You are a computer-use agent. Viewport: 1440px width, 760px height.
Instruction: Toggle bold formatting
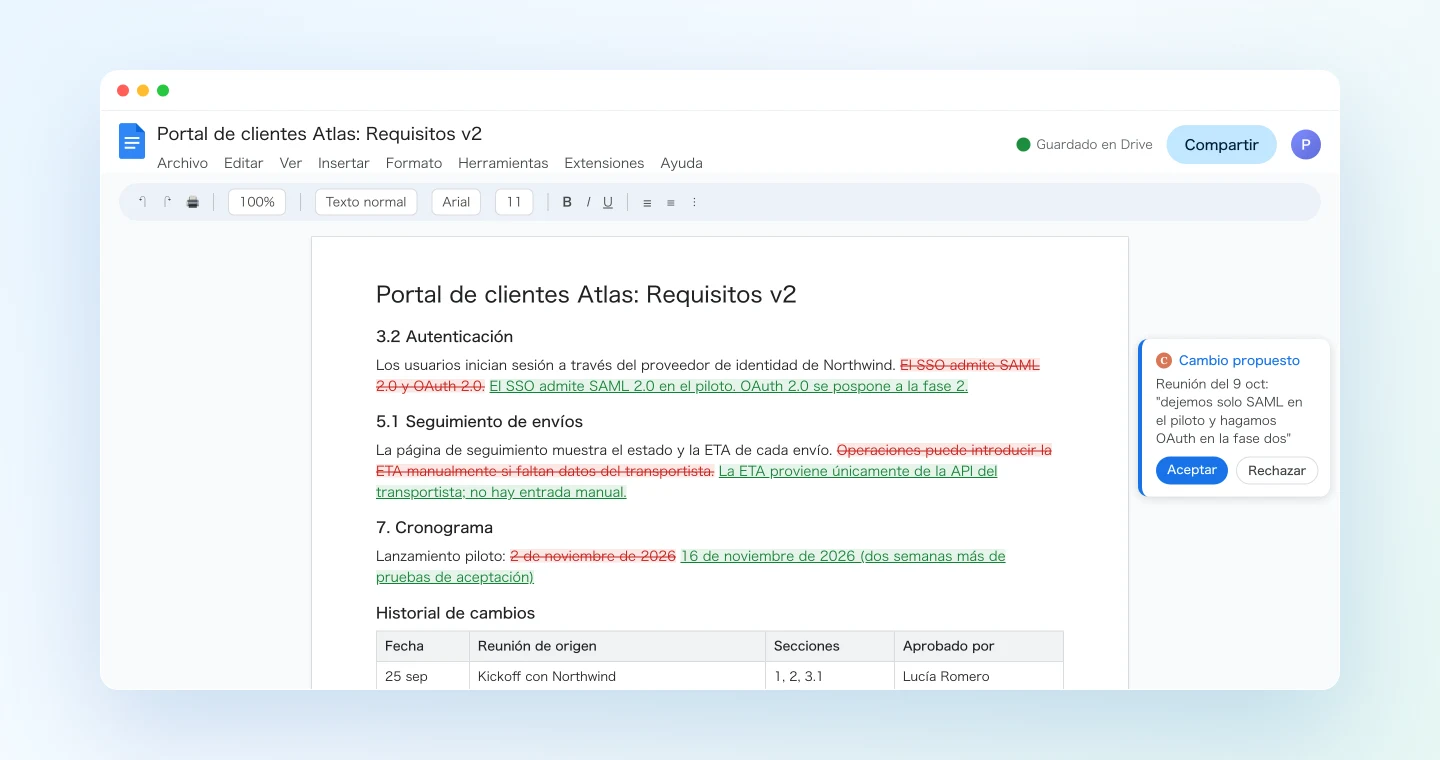click(x=567, y=202)
